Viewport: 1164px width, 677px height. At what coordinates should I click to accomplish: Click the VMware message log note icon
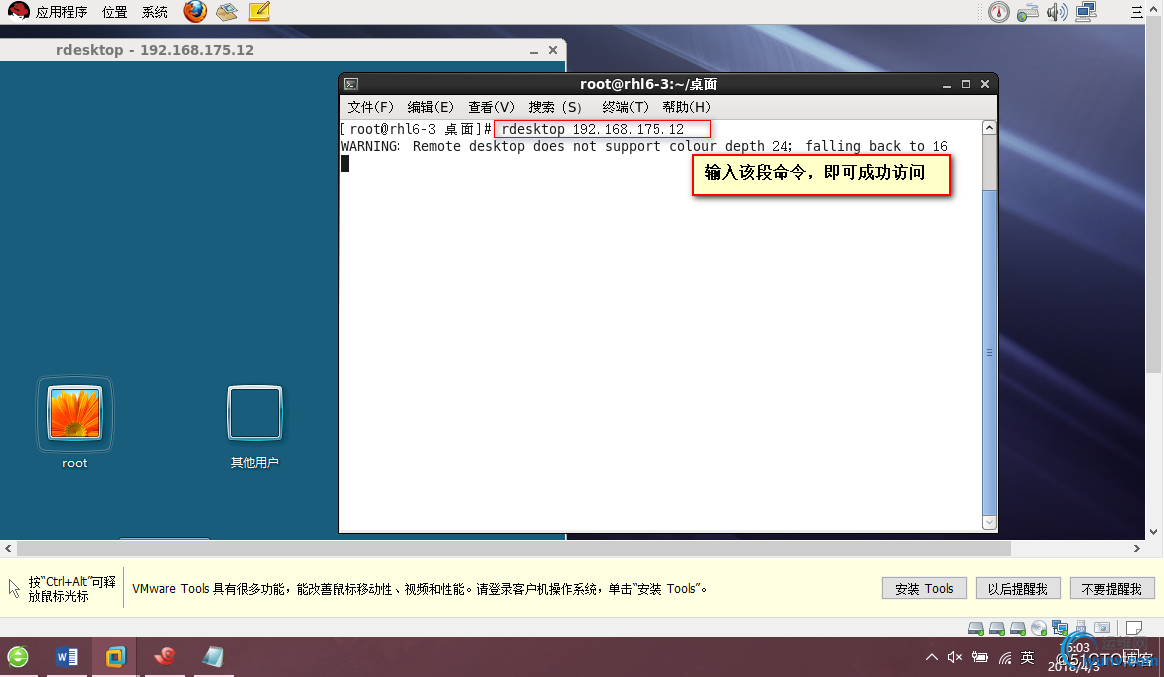(x=1134, y=628)
